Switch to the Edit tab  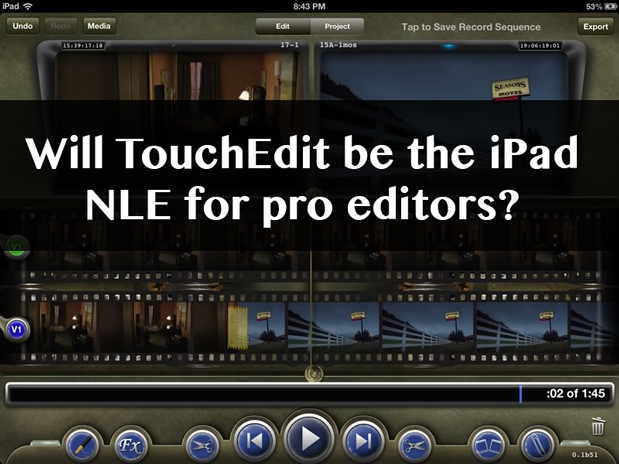coord(283,26)
